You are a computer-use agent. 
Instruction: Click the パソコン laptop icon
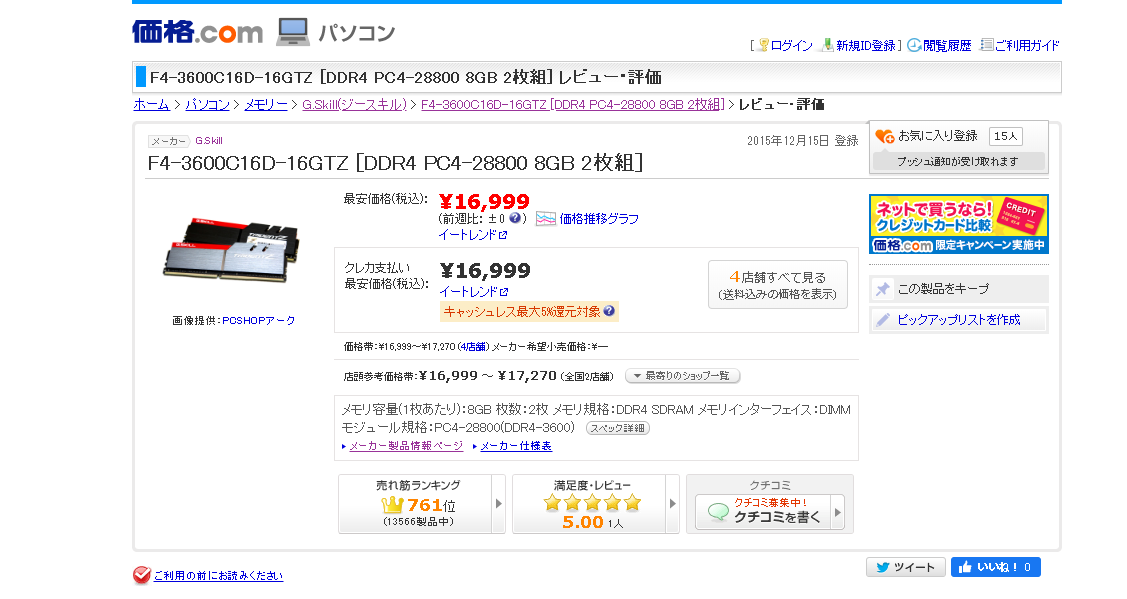293,32
